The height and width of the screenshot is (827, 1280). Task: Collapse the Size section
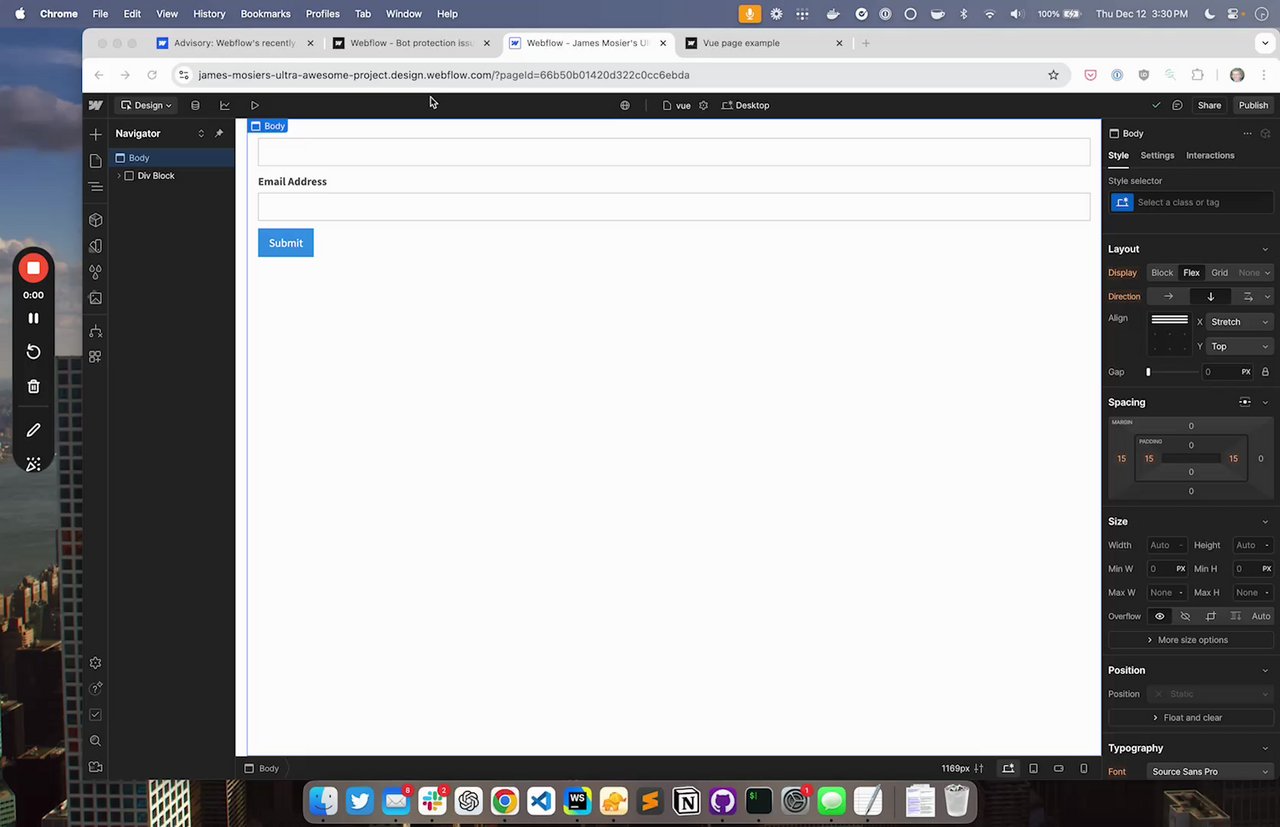(x=1265, y=522)
